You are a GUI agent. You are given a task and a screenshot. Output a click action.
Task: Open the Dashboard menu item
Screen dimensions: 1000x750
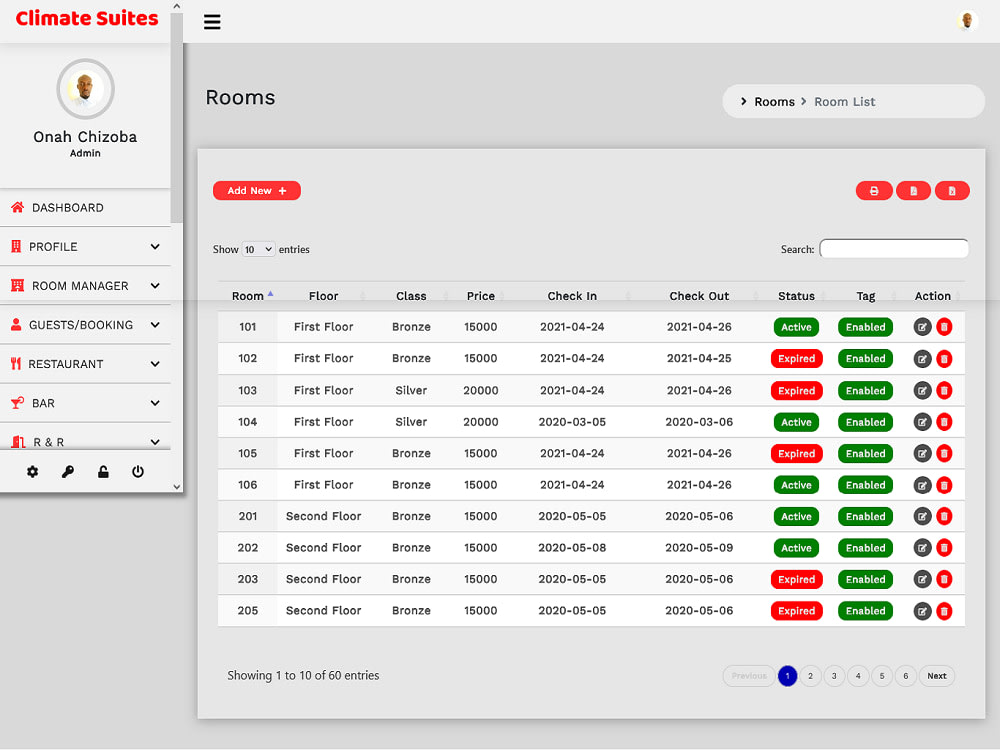click(x=85, y=208)
